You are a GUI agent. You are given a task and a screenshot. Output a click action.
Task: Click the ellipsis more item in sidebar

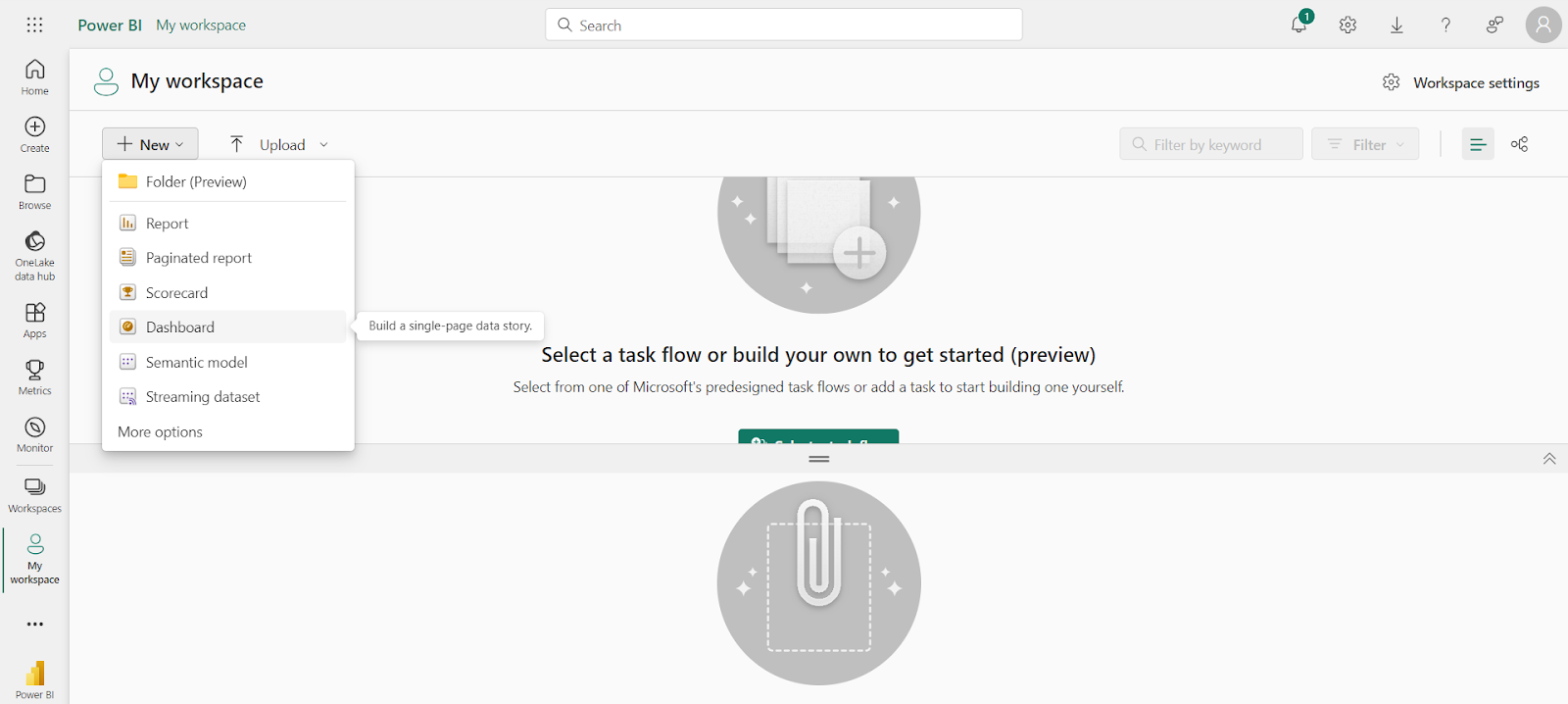pos(34,624)
